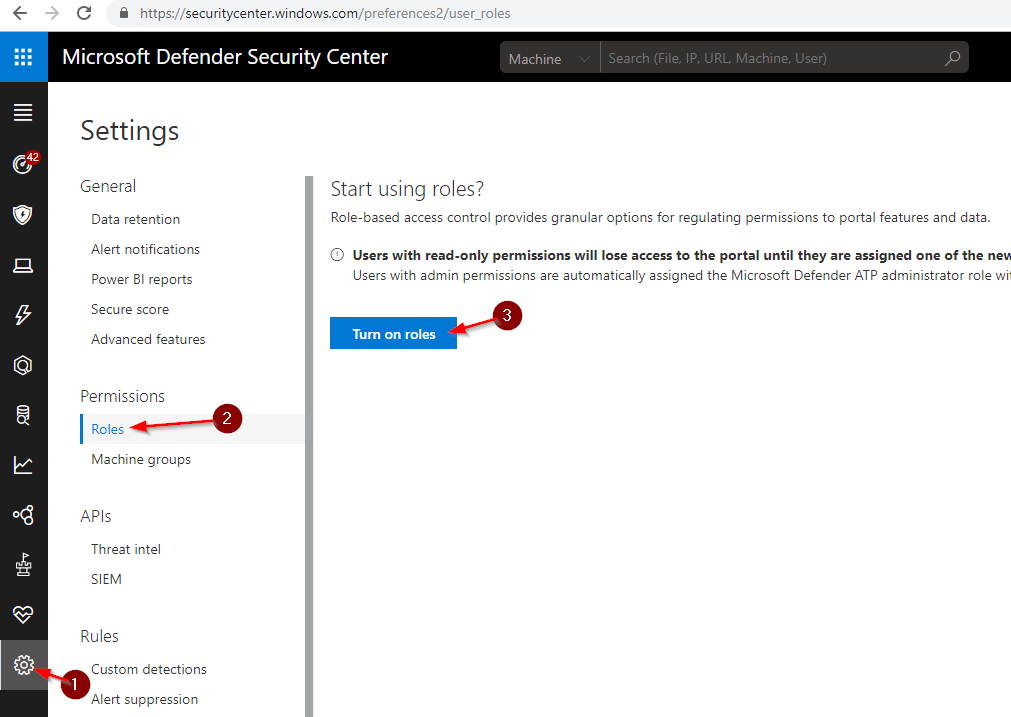Focus the search input field
The width and height of the screenshot is (1011, 717).
pyautogui.click(x=774, y=58)
